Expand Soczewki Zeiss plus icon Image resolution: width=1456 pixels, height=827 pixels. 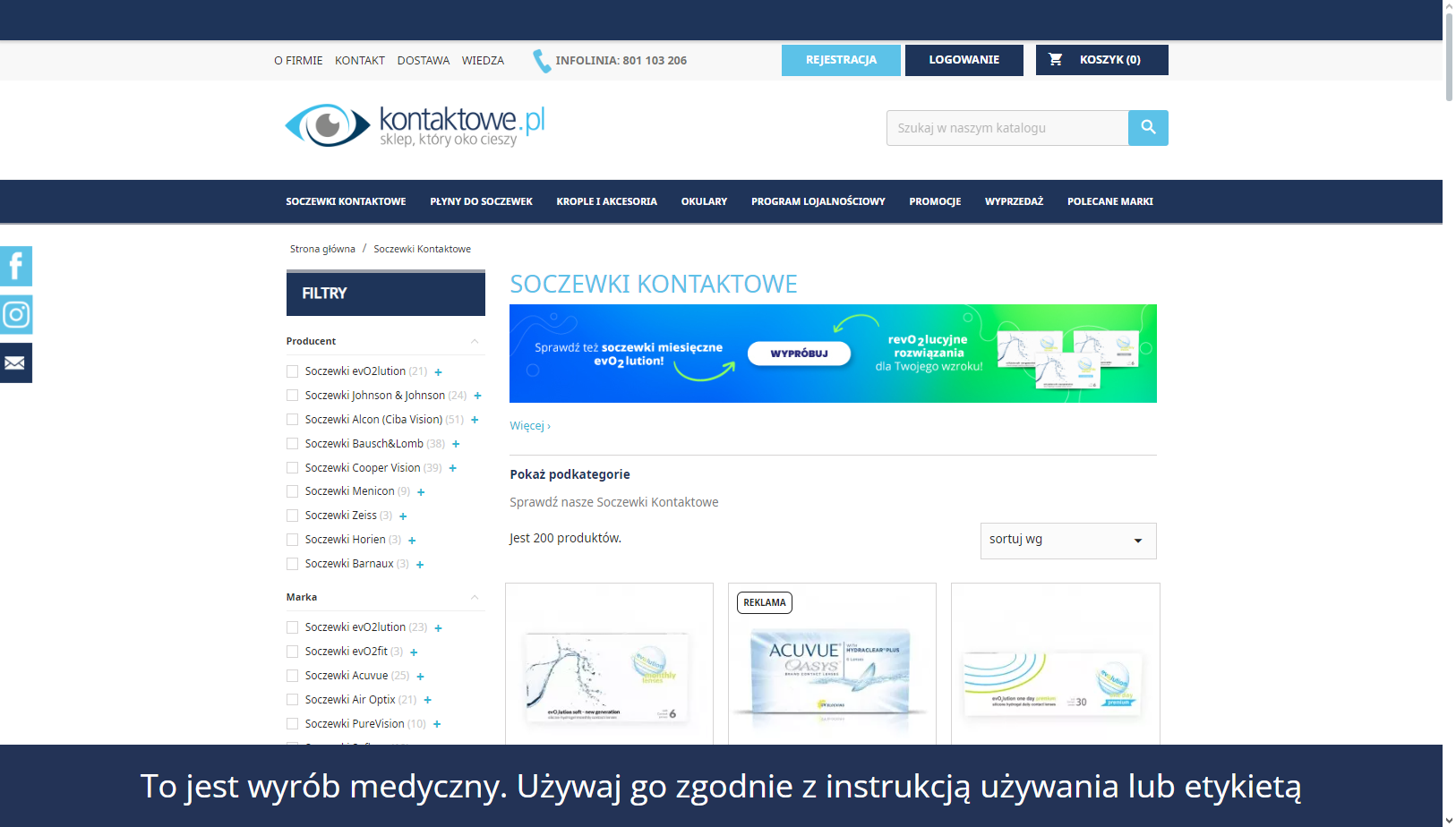tap(403, 516)
